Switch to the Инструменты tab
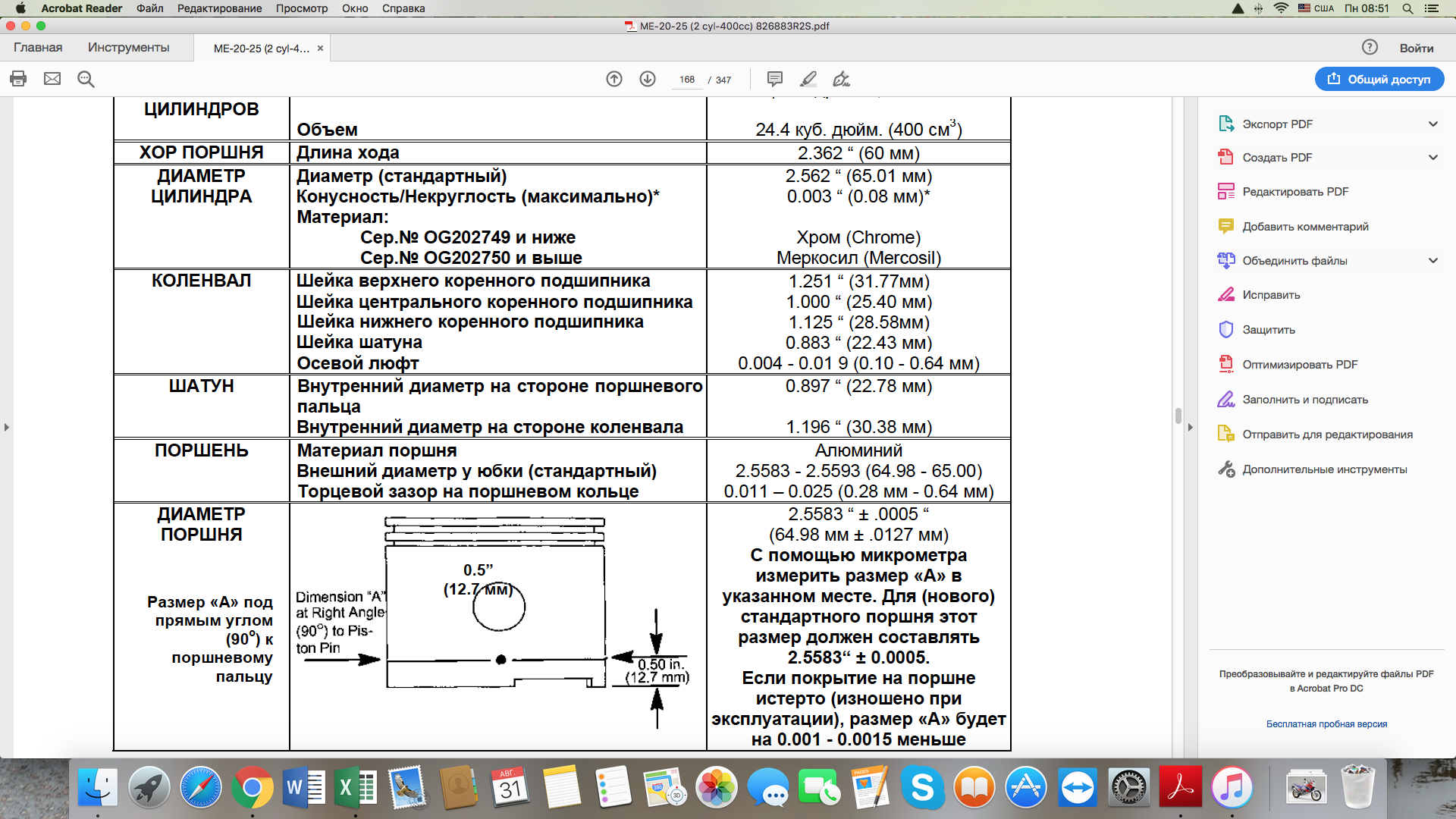1456x819 pixels. tap(128, 47)
